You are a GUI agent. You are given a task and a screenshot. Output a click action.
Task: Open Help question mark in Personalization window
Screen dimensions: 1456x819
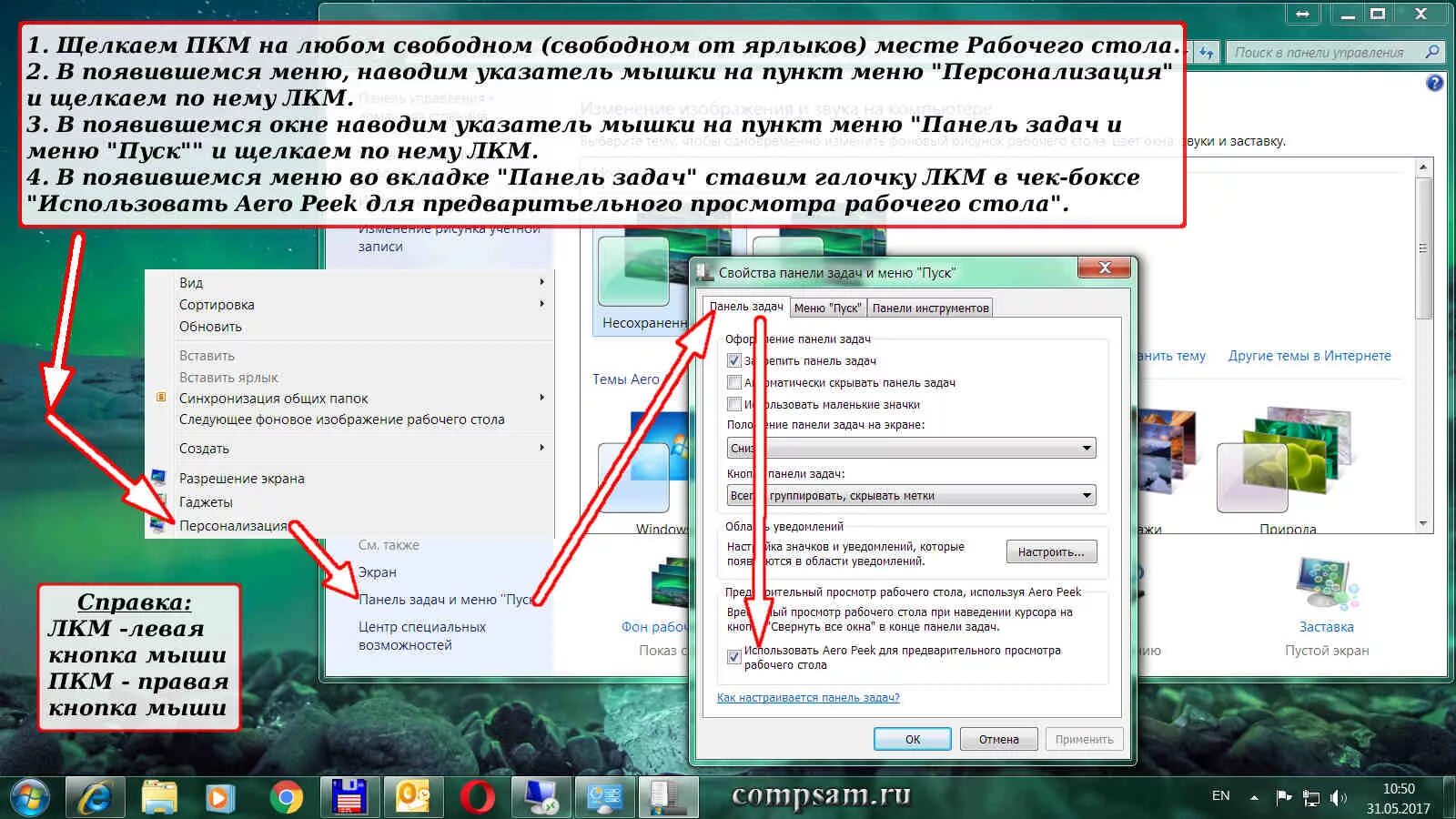pos(1434,83)
